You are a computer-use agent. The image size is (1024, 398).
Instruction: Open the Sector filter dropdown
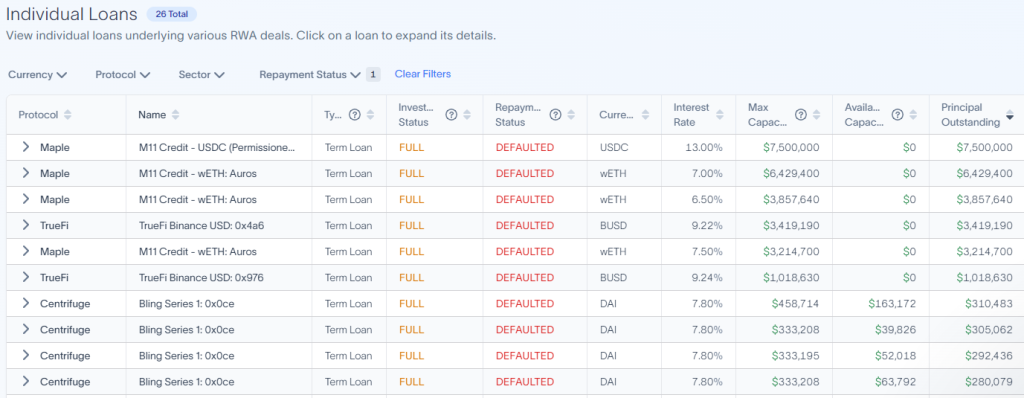202,75
